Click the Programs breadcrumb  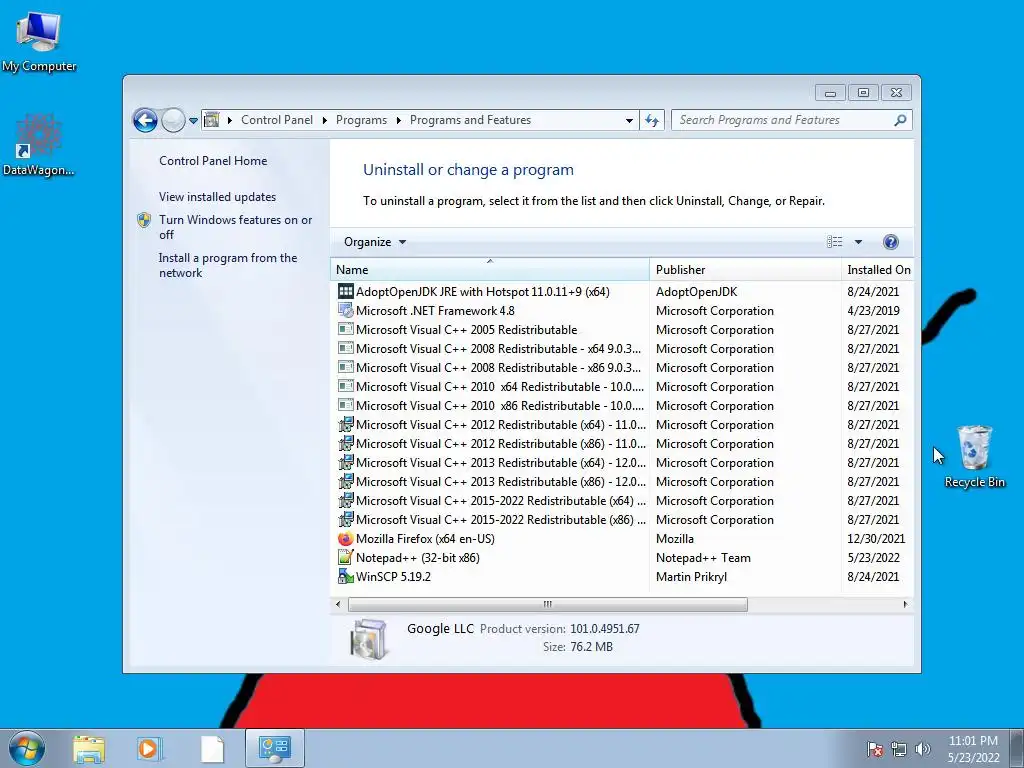tap(361, 120)
